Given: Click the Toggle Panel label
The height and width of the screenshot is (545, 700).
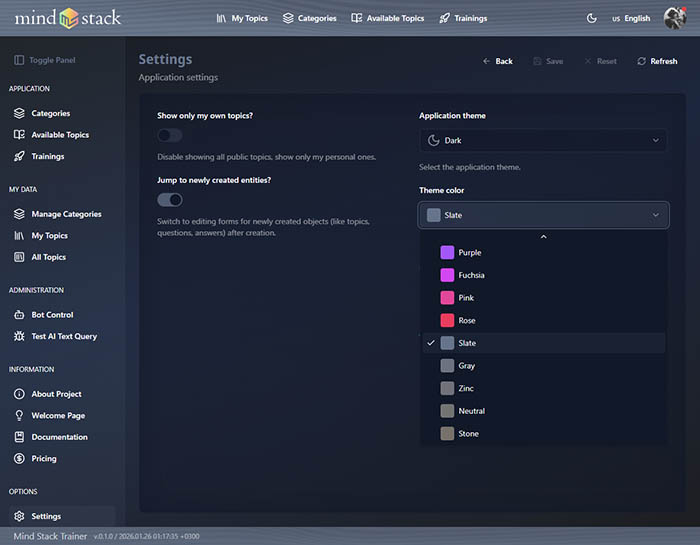Looking at the screenshot, I should coord(52,60).
